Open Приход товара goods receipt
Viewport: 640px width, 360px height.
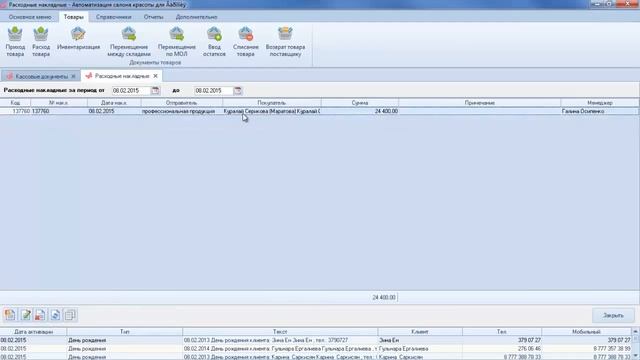click(x=15, y=41)
